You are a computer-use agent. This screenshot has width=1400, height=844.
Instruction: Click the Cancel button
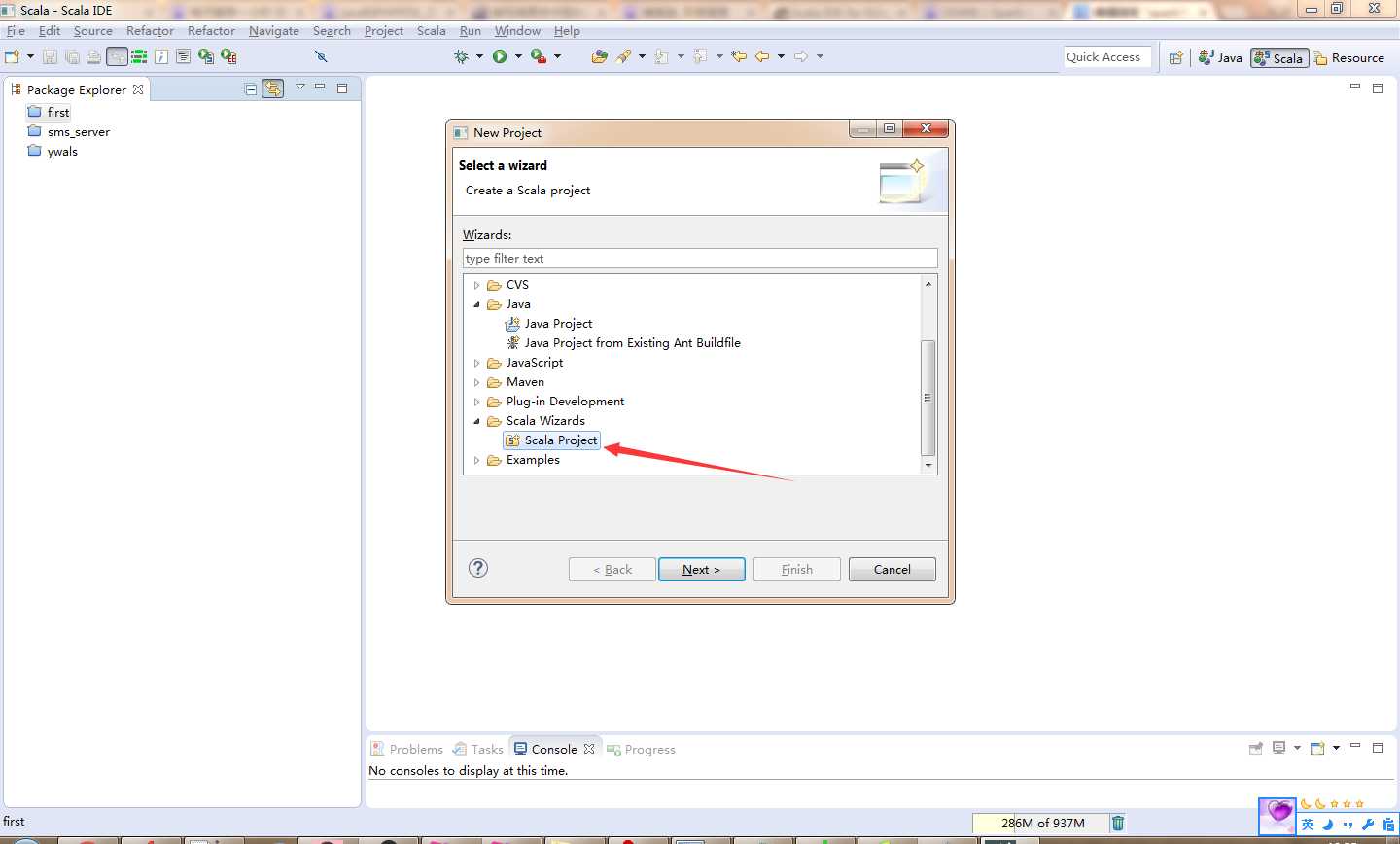(x=892, y=569)
